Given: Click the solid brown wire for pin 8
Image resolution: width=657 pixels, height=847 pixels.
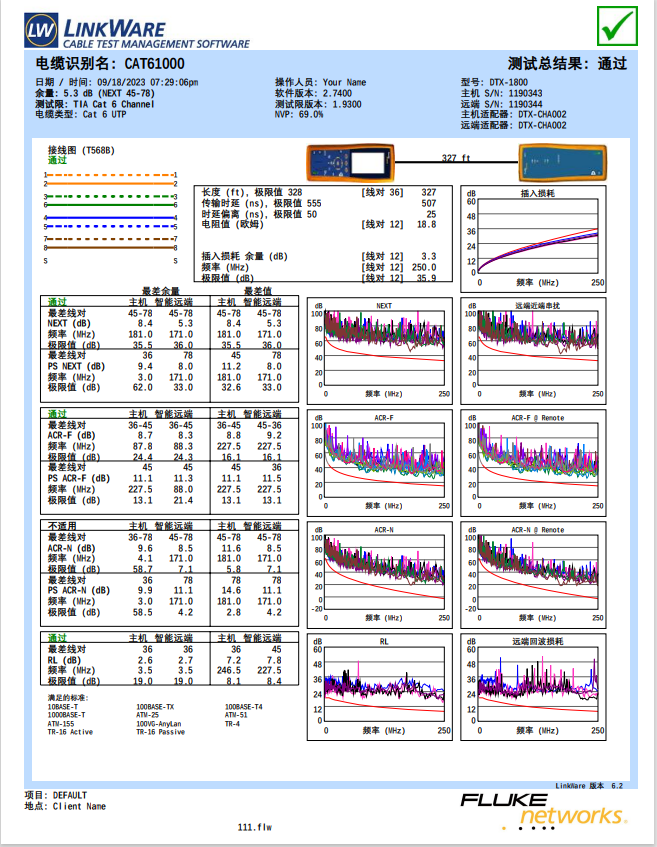Looking at the screenshot, I should tap(110, 248).
